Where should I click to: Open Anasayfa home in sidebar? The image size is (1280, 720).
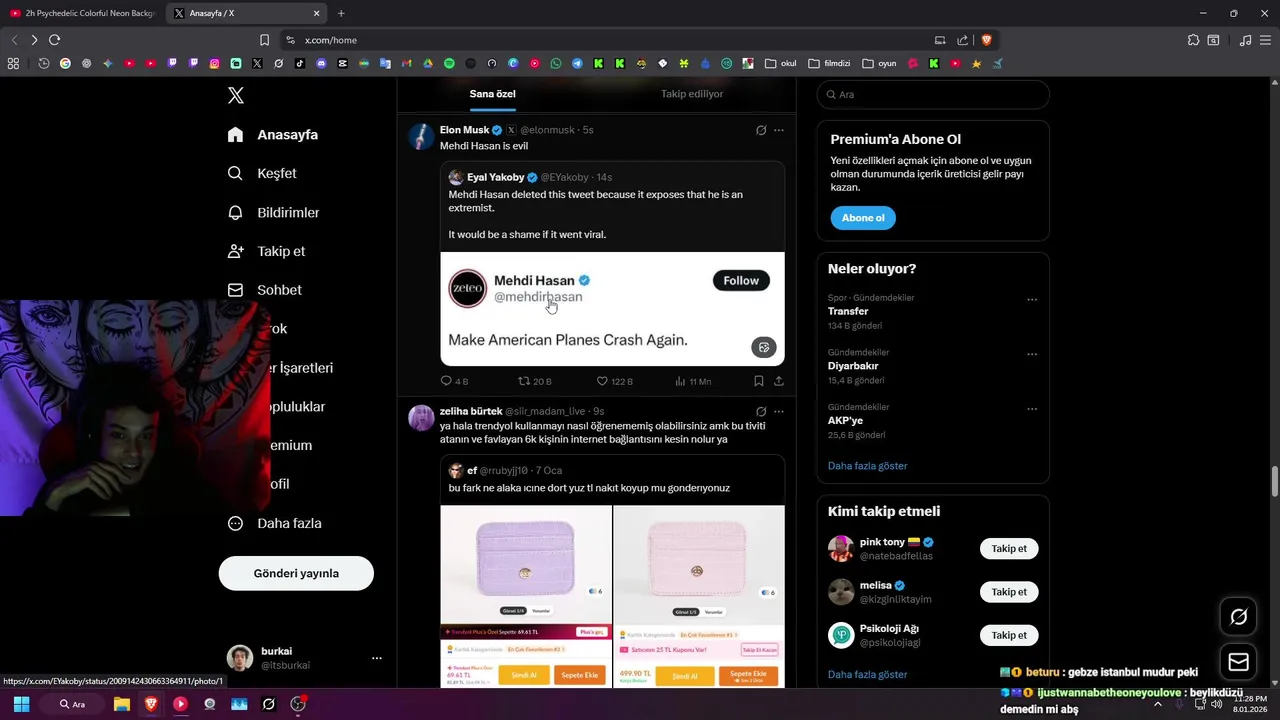point(273,134)
